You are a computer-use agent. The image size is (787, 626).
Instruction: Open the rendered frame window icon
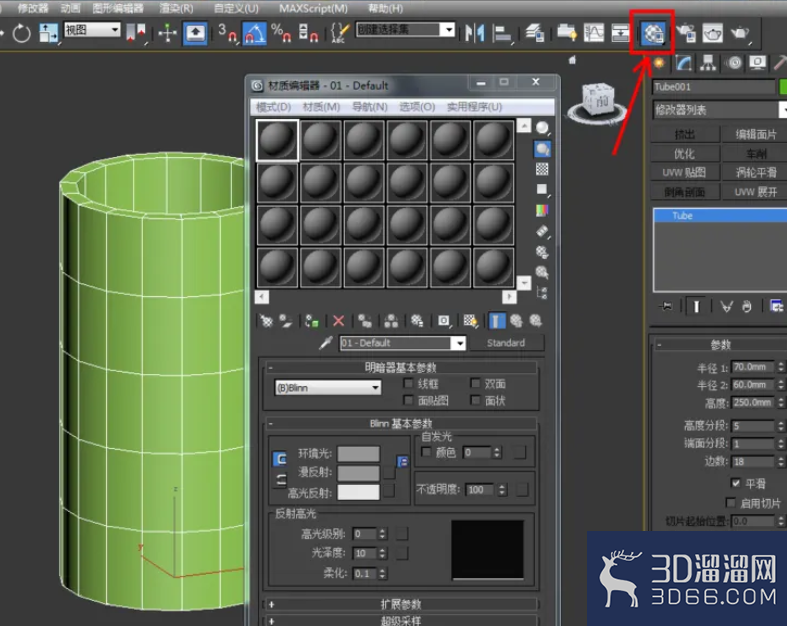click(x=712, y=33)
